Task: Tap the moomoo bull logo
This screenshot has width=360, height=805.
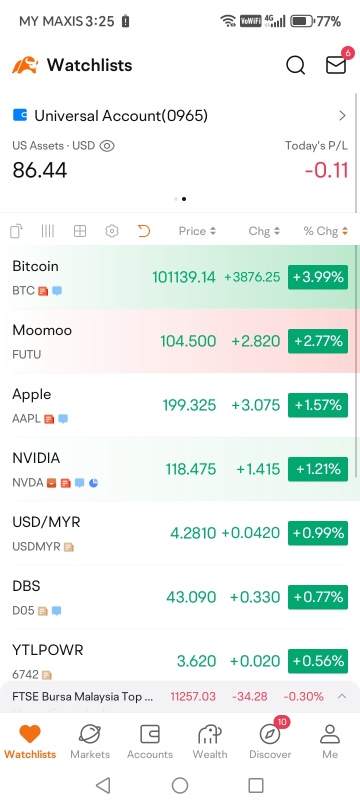Action: coord(25,65)
